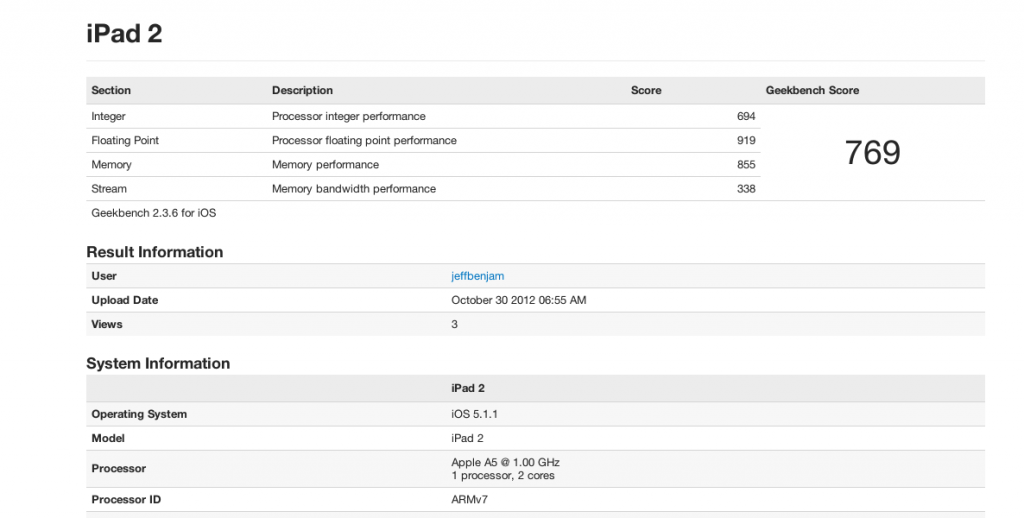Viewport: 1024px width, 518px height.
Task: Click the Description column header
Action: pos(302,91)
